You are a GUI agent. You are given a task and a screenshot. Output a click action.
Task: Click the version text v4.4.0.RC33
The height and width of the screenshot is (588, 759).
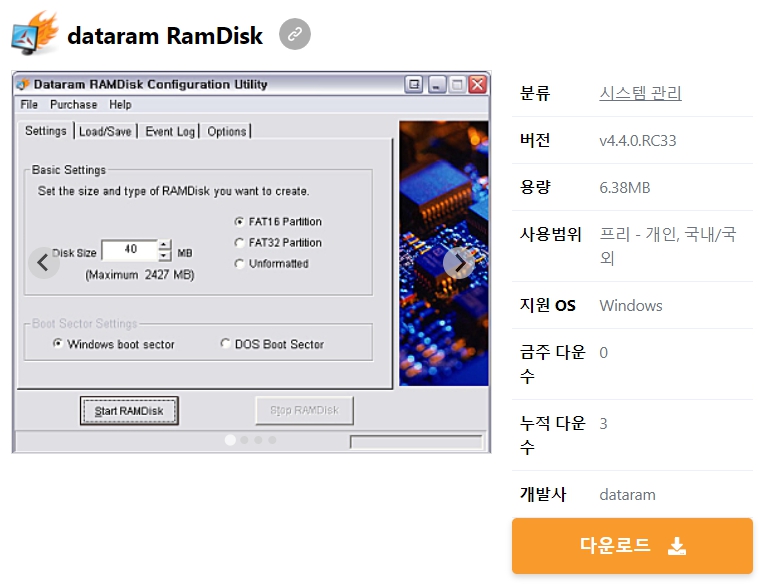point(638,140)
